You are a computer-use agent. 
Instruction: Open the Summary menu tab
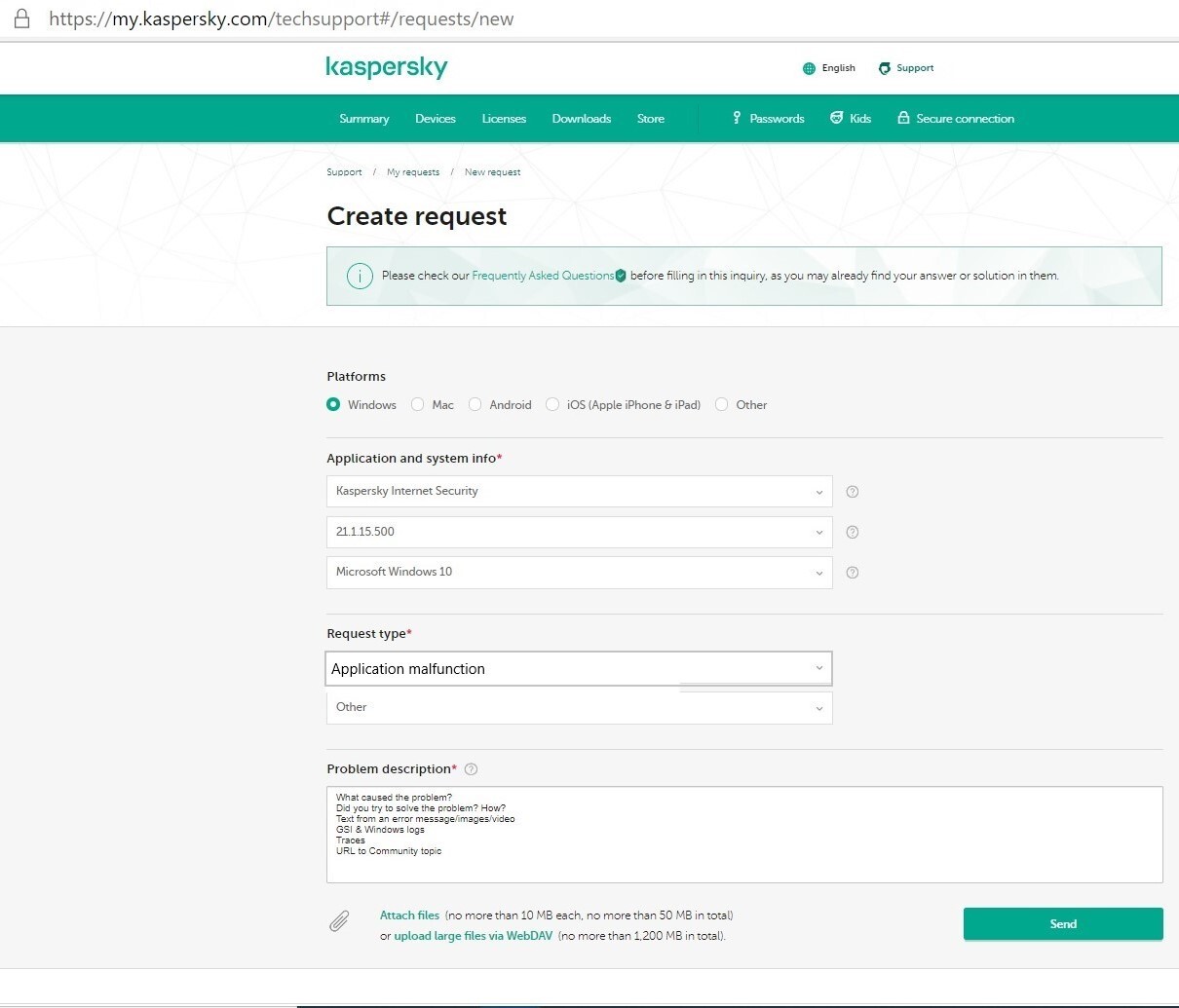click(x=364, y=119)
